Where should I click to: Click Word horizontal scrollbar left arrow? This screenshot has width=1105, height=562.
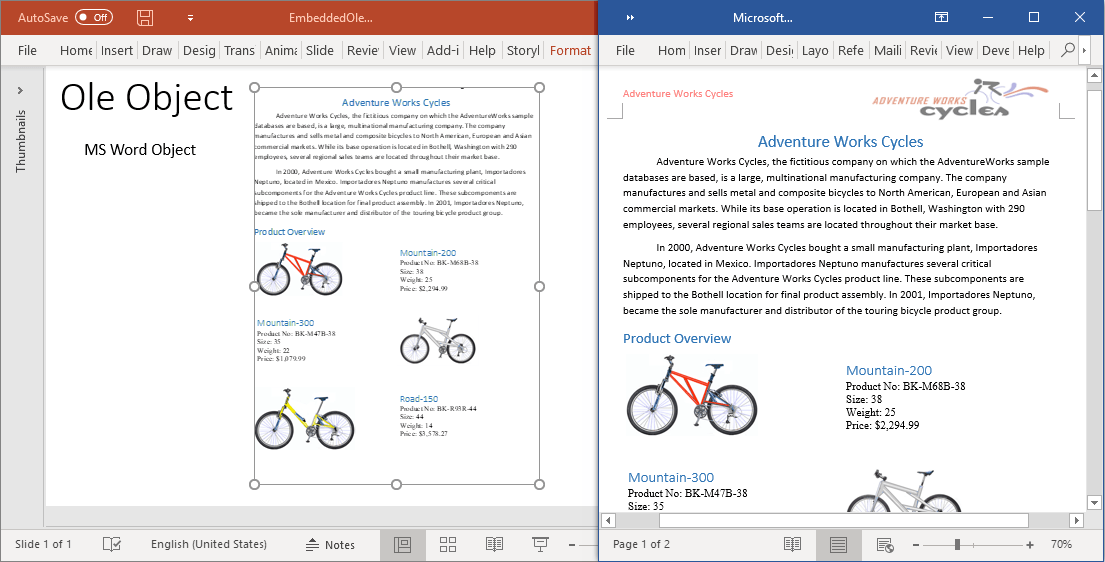(608, 520)
